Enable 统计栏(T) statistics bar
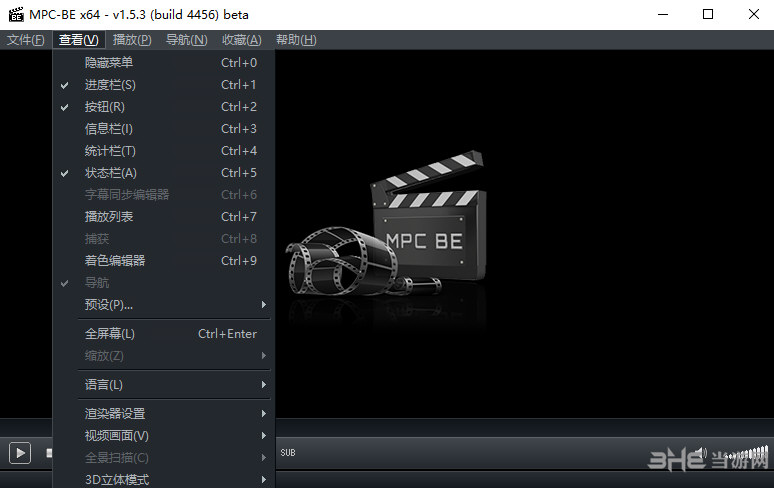774x488 pixels. 164,150
